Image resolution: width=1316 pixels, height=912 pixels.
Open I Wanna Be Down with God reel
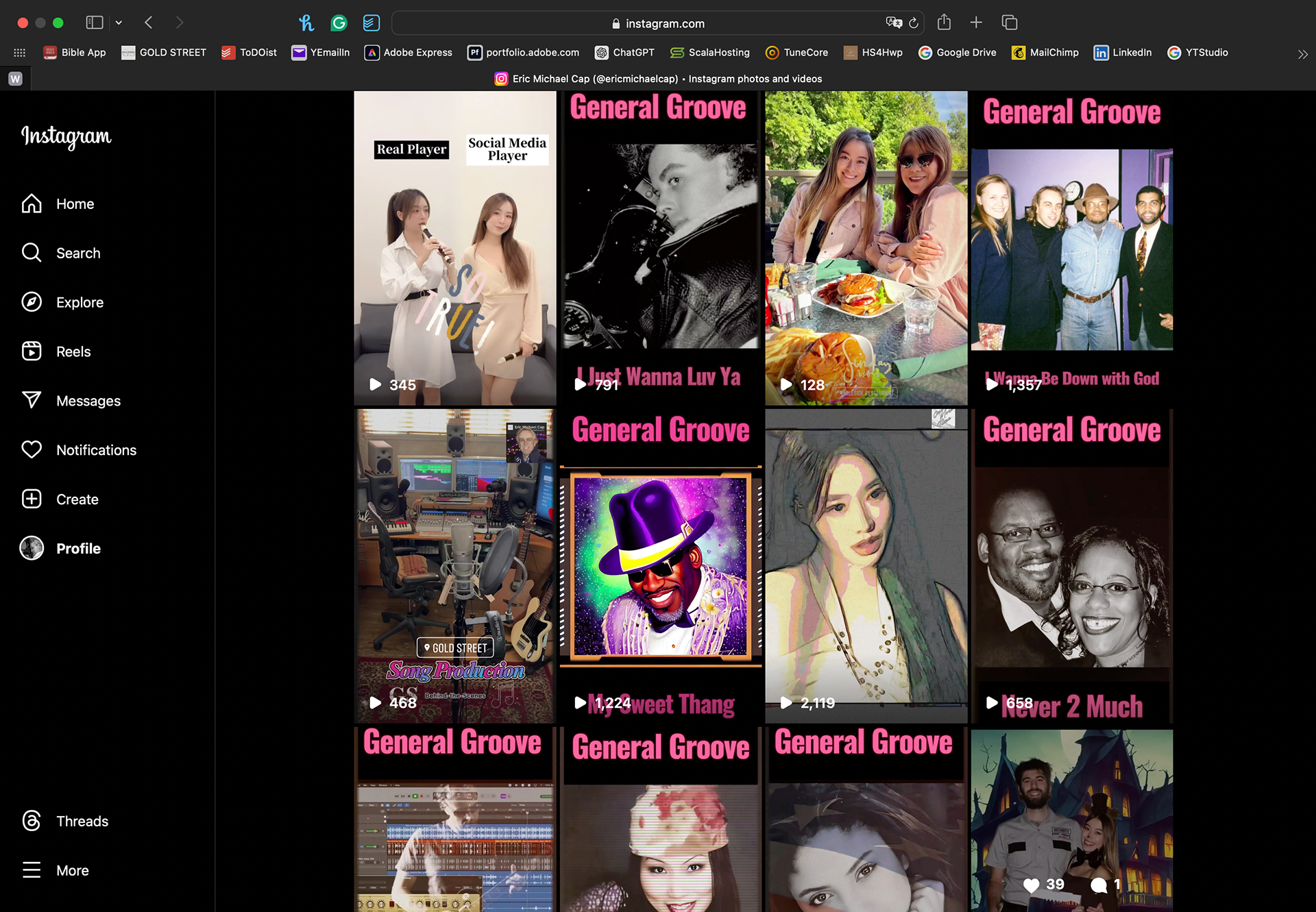(x=1072, y=248)
